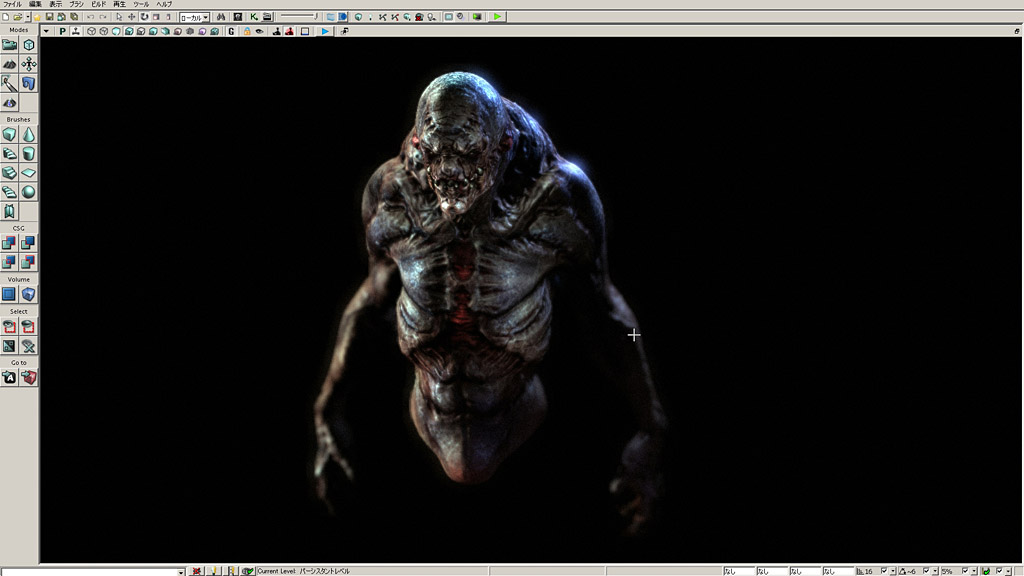Open command history dropdown in status bar
1024x576 pixels.
[181, 571]
